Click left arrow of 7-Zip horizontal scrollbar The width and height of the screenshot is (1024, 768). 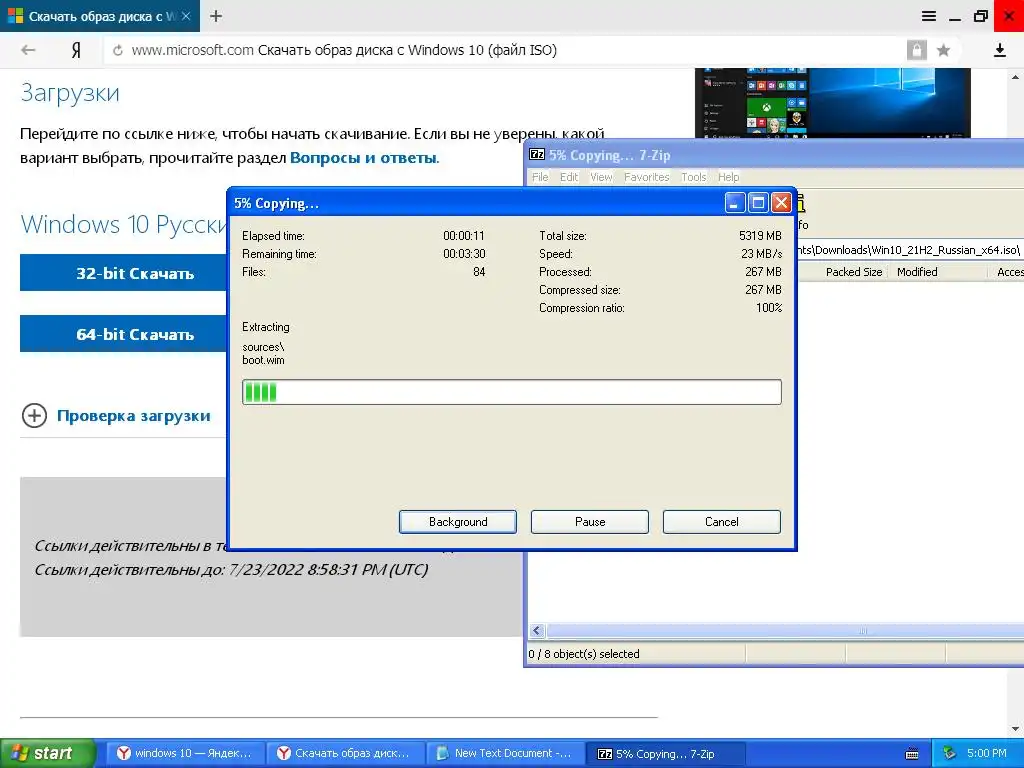coord(537,631)
